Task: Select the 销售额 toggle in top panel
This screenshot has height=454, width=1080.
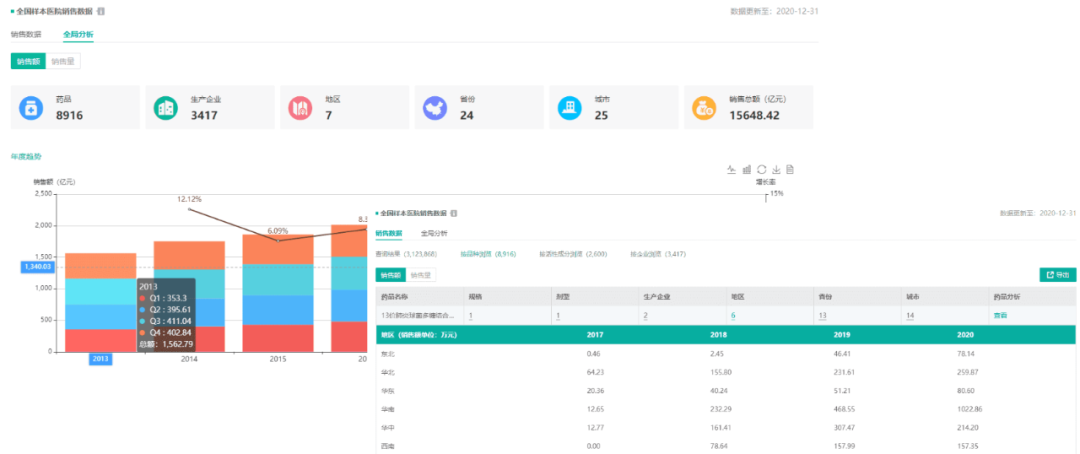Action: (28, 61)
